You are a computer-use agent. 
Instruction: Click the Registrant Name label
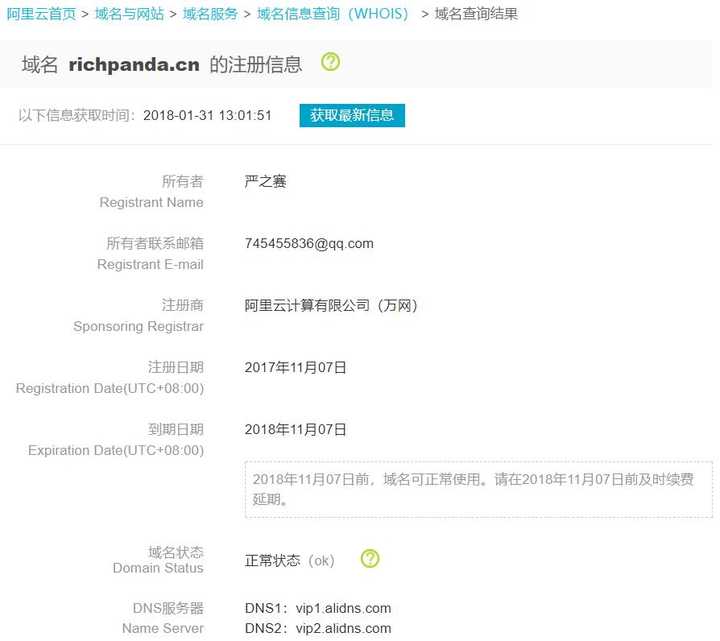(151, 202)
